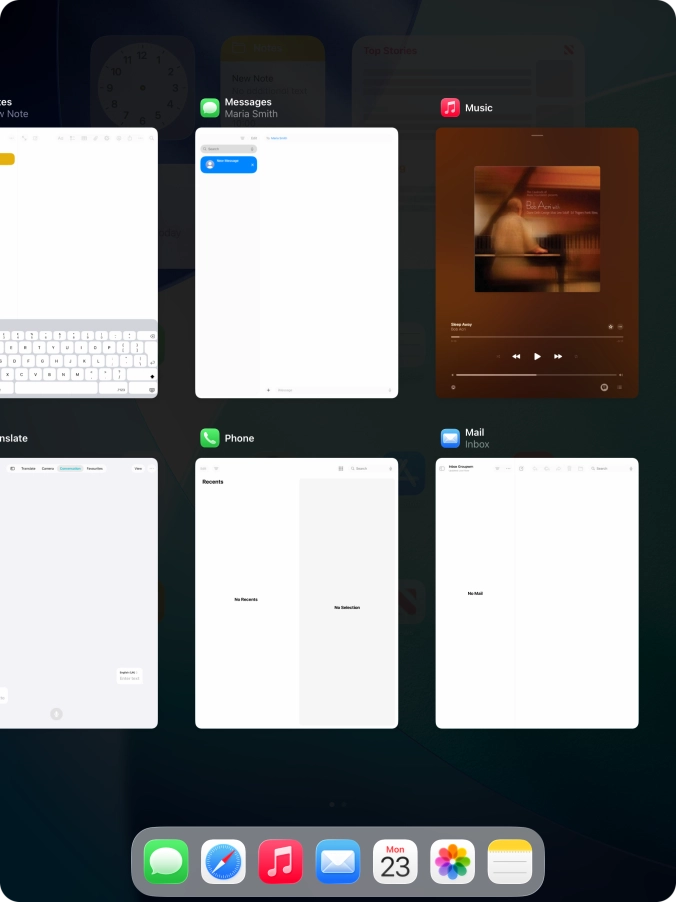The height and width of the screenshot is (902, 676).
Task: Select the New Message conversation in Messages
Action: (x=229, y=164)
